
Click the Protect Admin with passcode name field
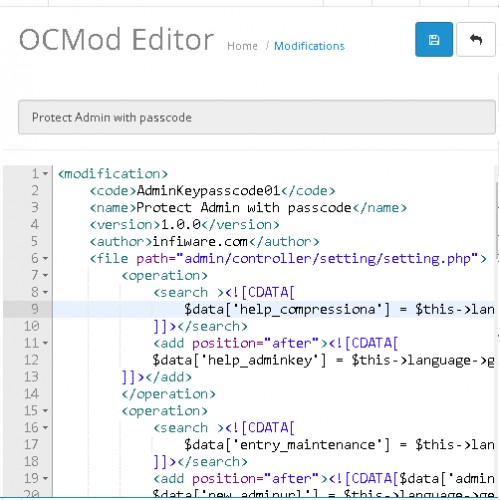(x=257, y=117)
